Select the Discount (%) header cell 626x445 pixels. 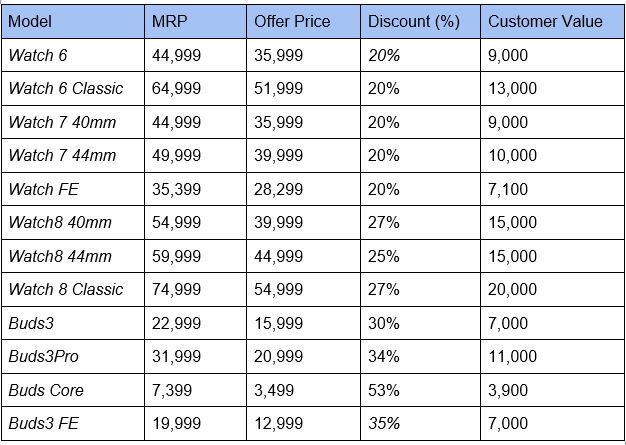(x=413, y=21)
